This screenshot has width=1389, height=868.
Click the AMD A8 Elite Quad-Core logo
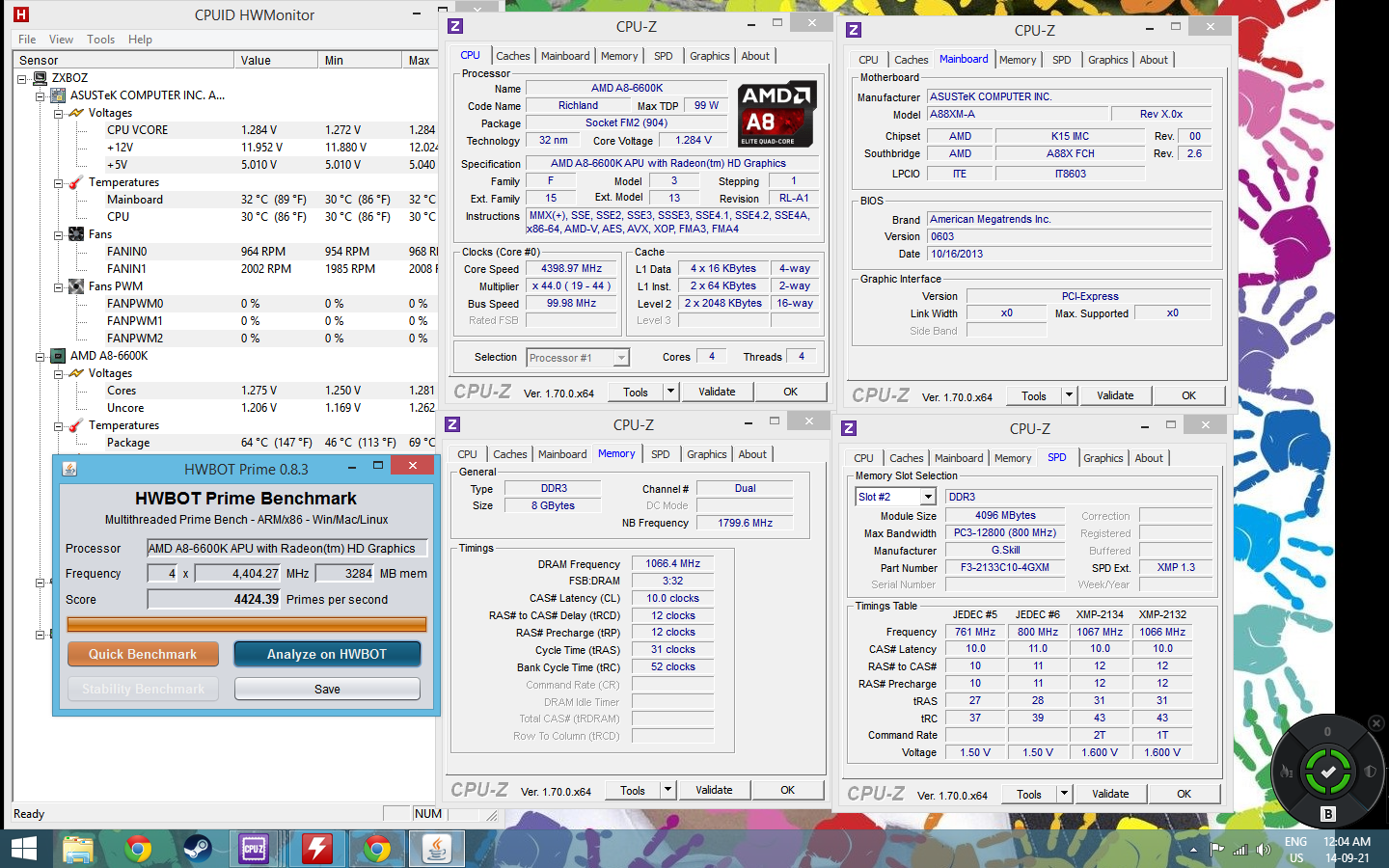(x=777, y=114)
